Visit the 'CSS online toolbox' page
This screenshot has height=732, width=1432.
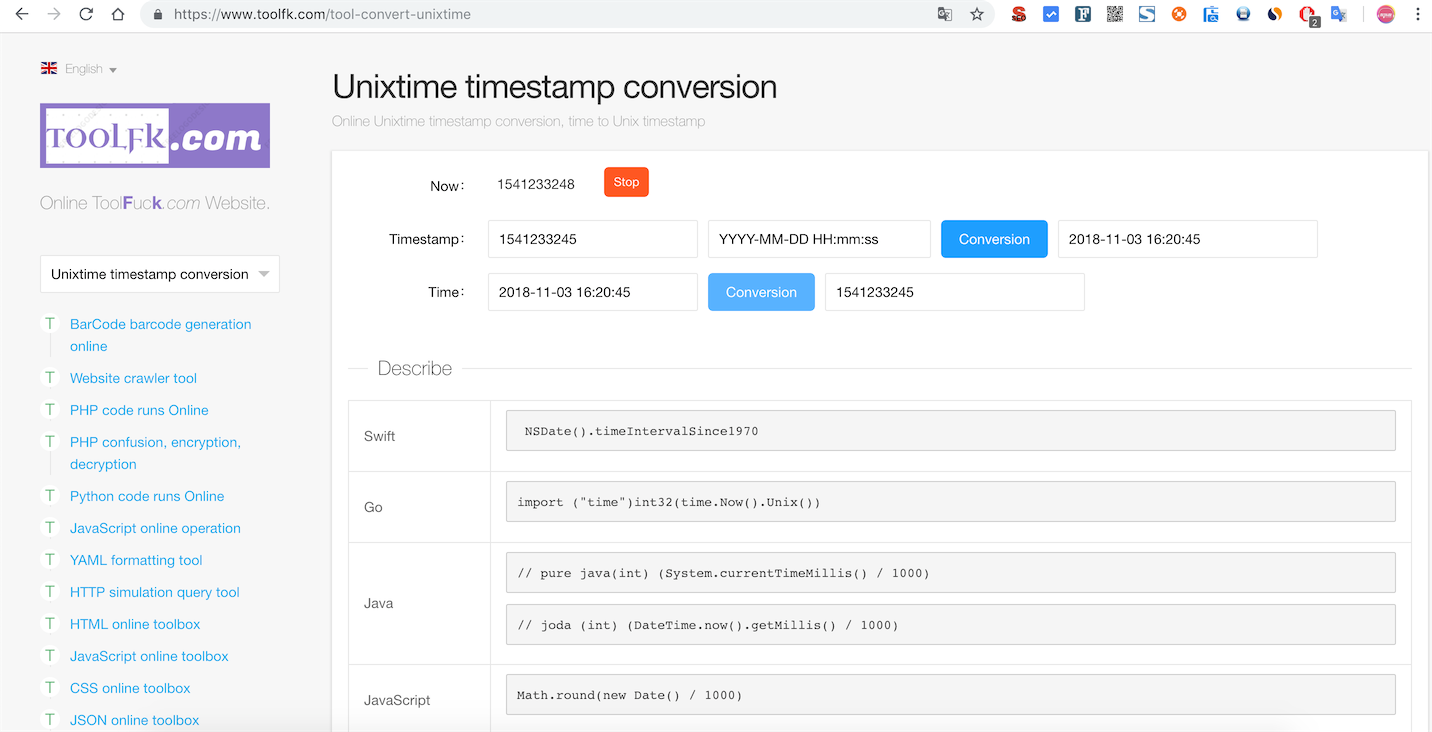(130, 688)
